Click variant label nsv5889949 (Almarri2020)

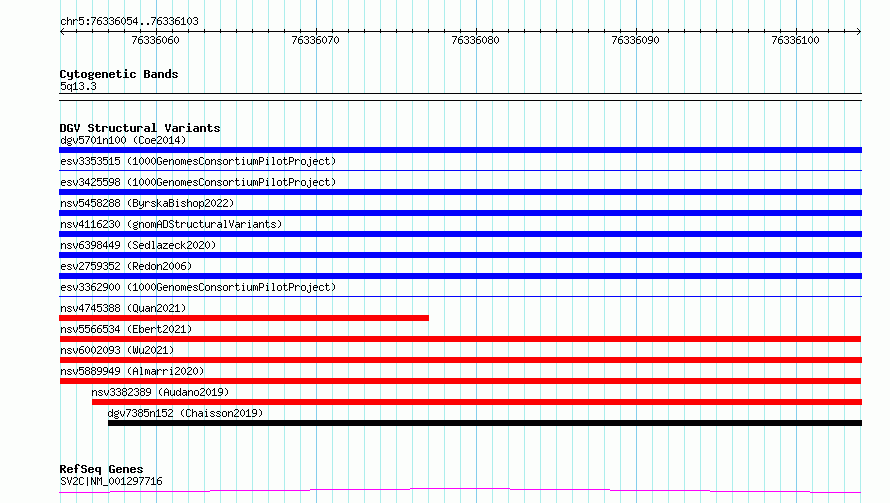pyautogui.click(x=132, y=371)
